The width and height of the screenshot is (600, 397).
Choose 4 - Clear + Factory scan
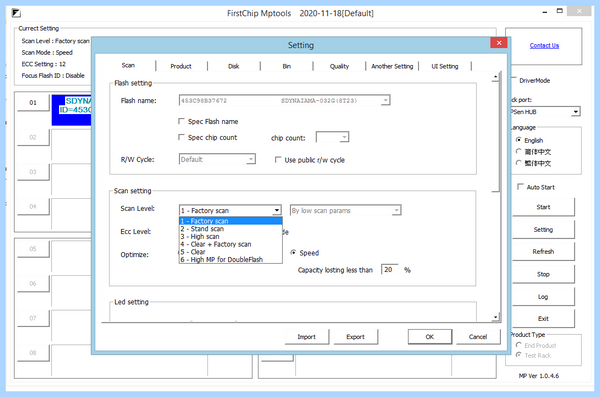(231, 244)
